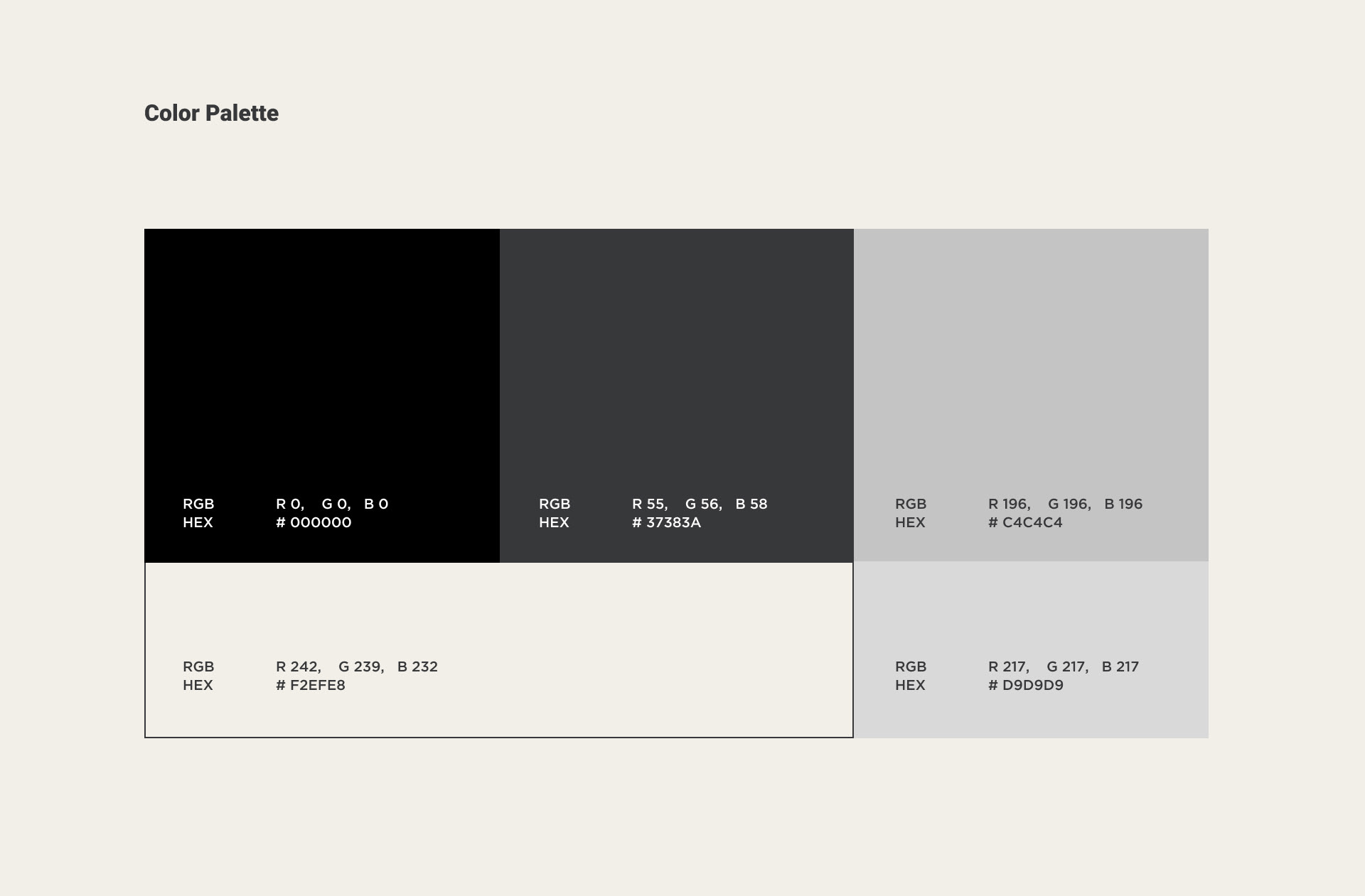Click the Color Palette heading

tap(211, 113)
